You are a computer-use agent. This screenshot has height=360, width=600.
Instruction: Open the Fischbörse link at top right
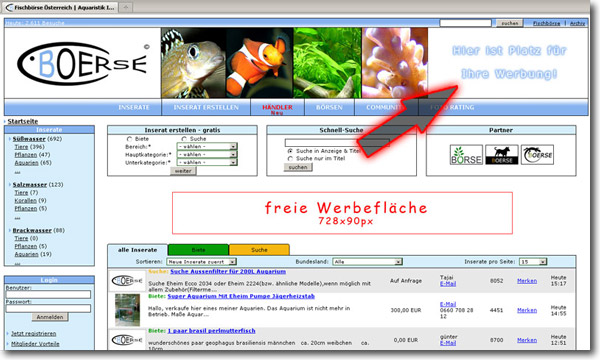point(546,23)
